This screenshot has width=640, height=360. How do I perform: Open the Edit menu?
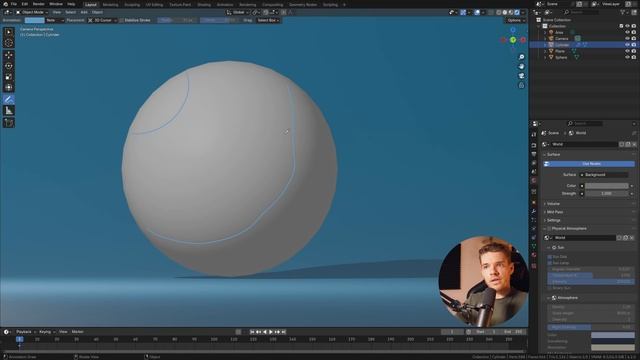click(x=24, y=4)
